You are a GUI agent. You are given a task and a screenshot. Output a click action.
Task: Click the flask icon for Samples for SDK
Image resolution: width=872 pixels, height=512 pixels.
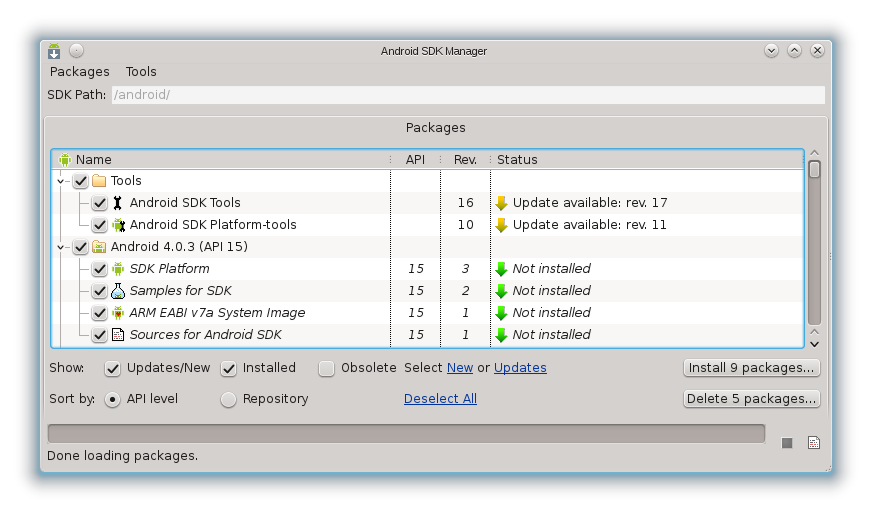coord(118,291)
